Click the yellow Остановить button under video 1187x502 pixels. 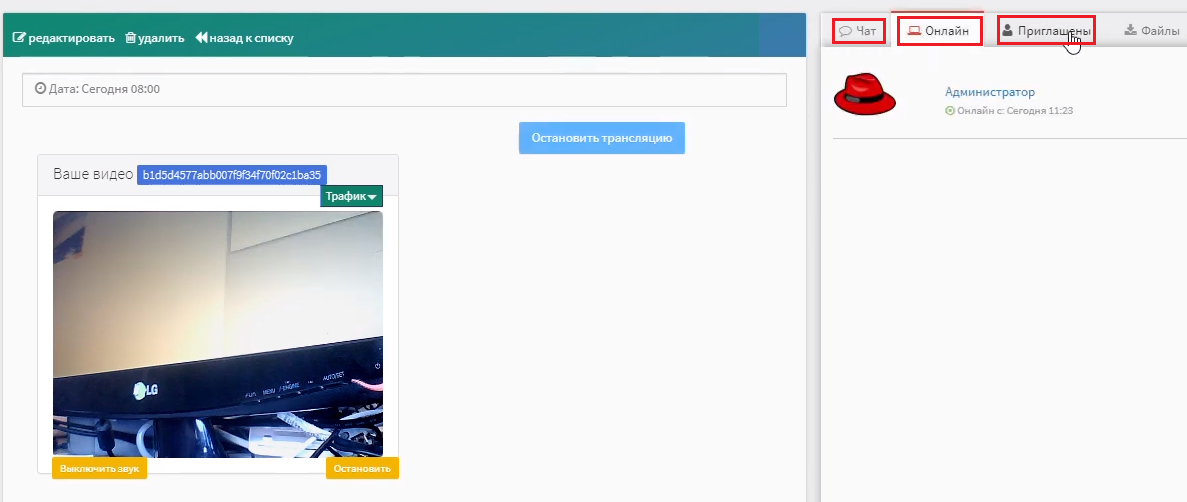coord(363,468)
